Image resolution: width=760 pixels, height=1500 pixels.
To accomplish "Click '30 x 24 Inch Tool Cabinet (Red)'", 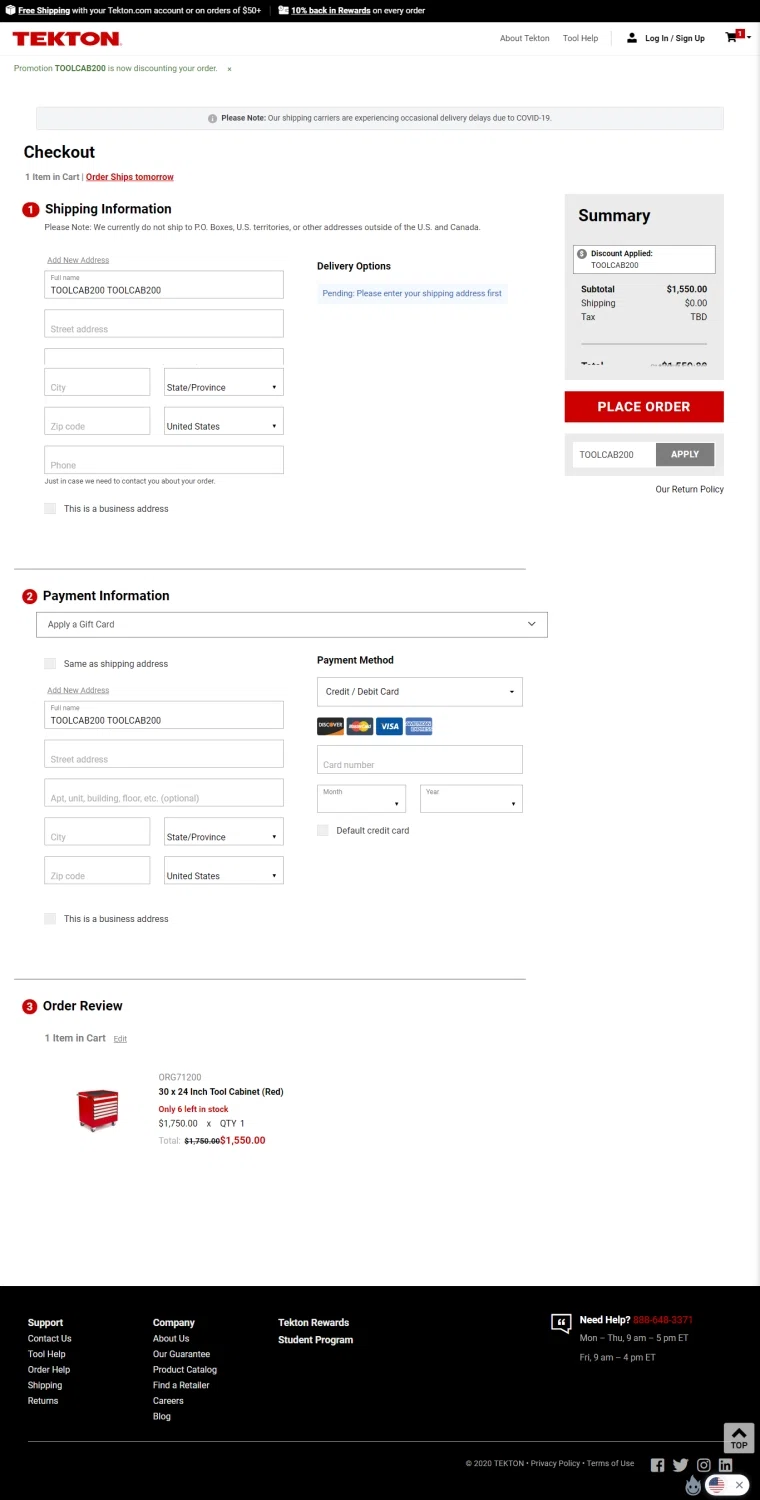I will pos(221,1092).
